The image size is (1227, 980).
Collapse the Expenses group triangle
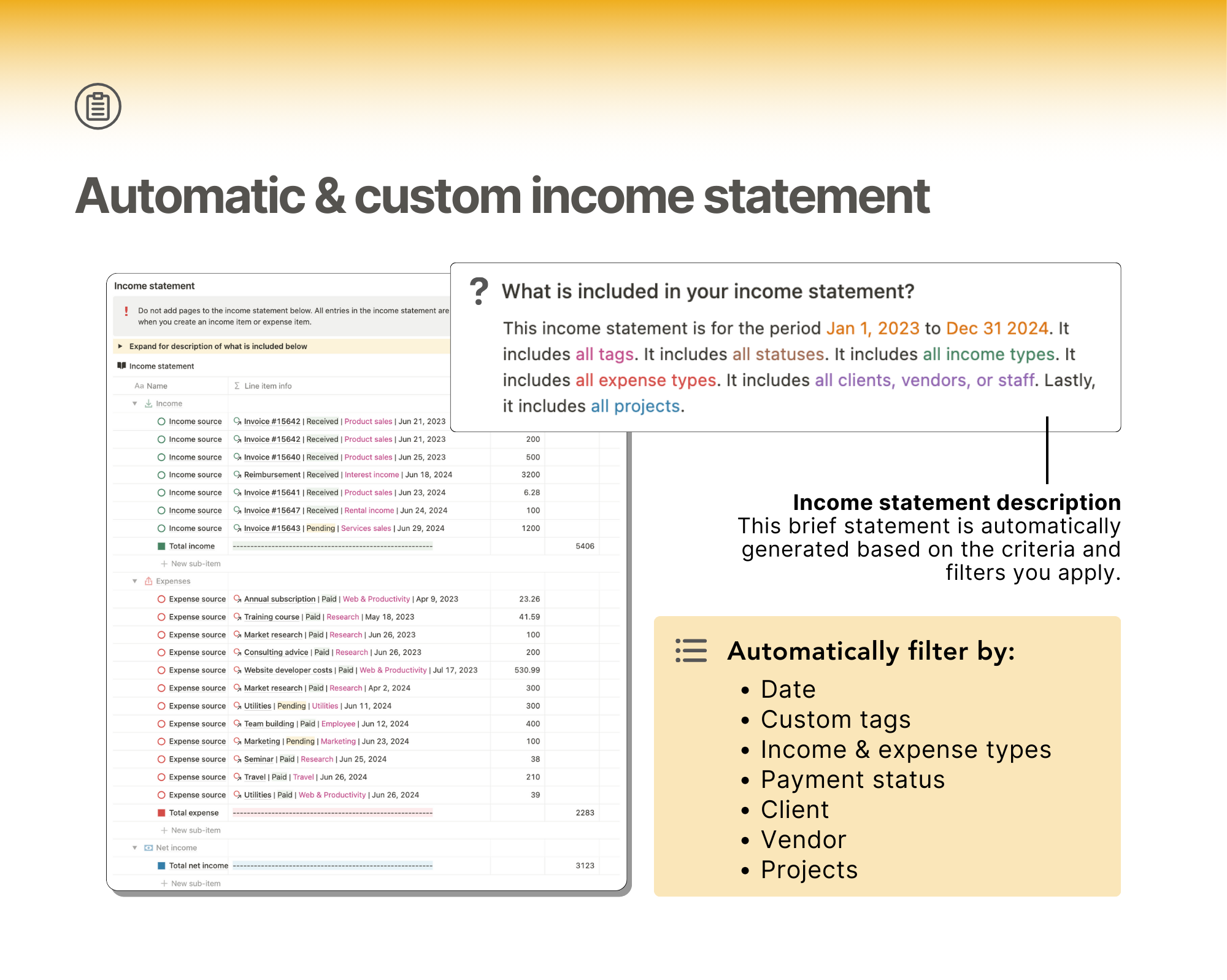(135, 581)
